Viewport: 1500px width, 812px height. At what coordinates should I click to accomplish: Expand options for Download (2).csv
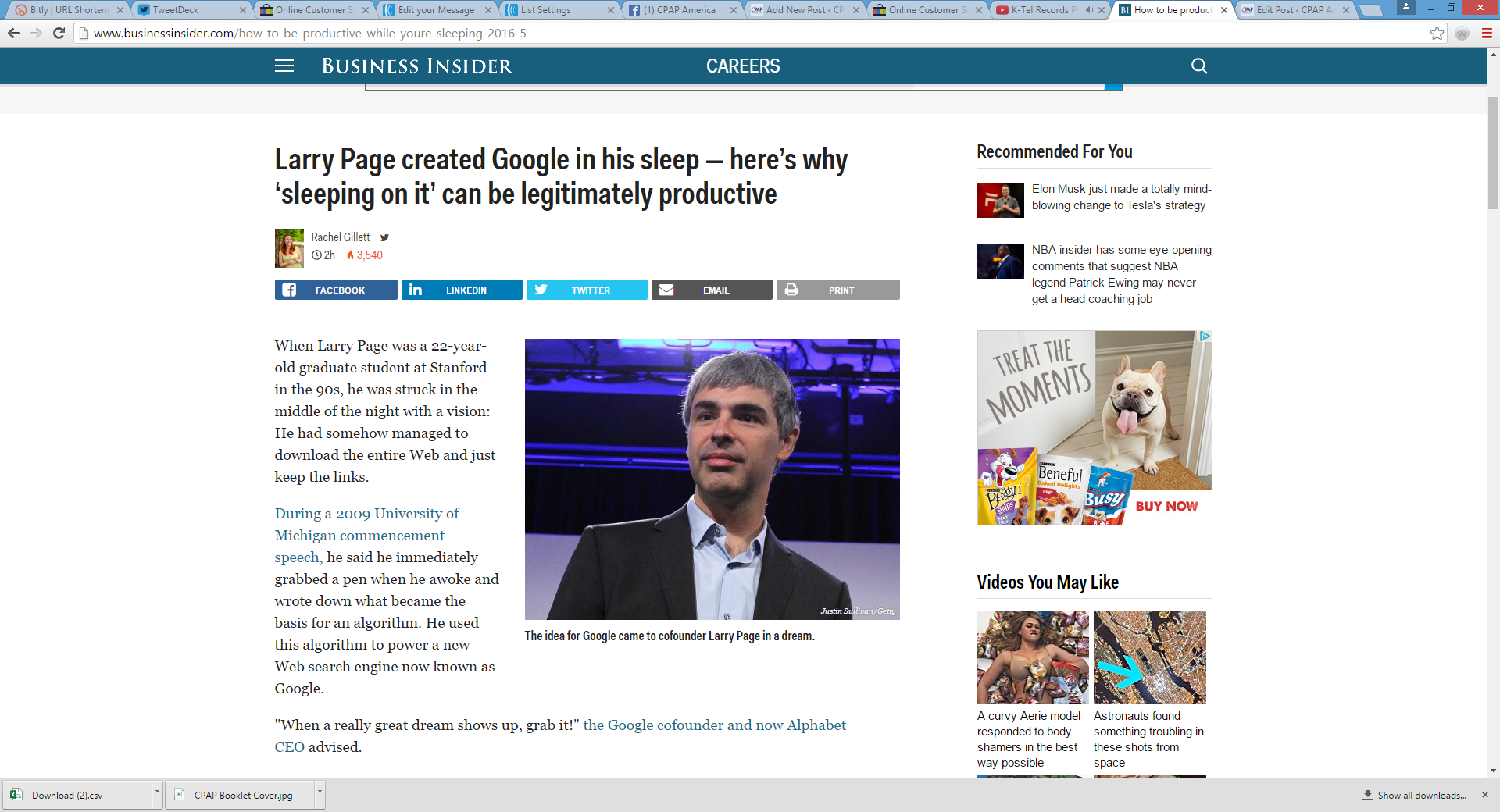click(157, 793)
